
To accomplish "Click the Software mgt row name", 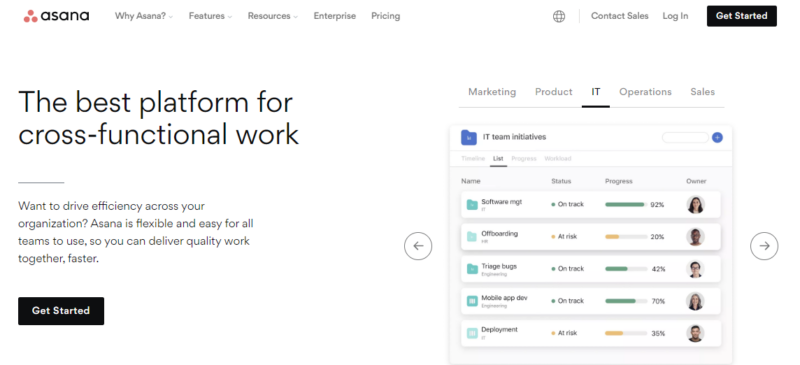I will [502, 202].
